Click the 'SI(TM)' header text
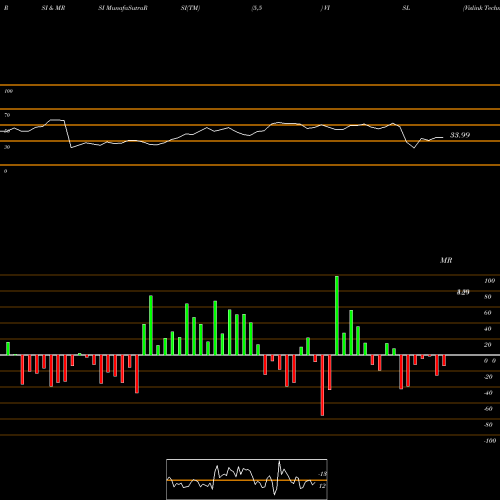The width and height of the screenshot is (500, 500). tap(190, 8)
